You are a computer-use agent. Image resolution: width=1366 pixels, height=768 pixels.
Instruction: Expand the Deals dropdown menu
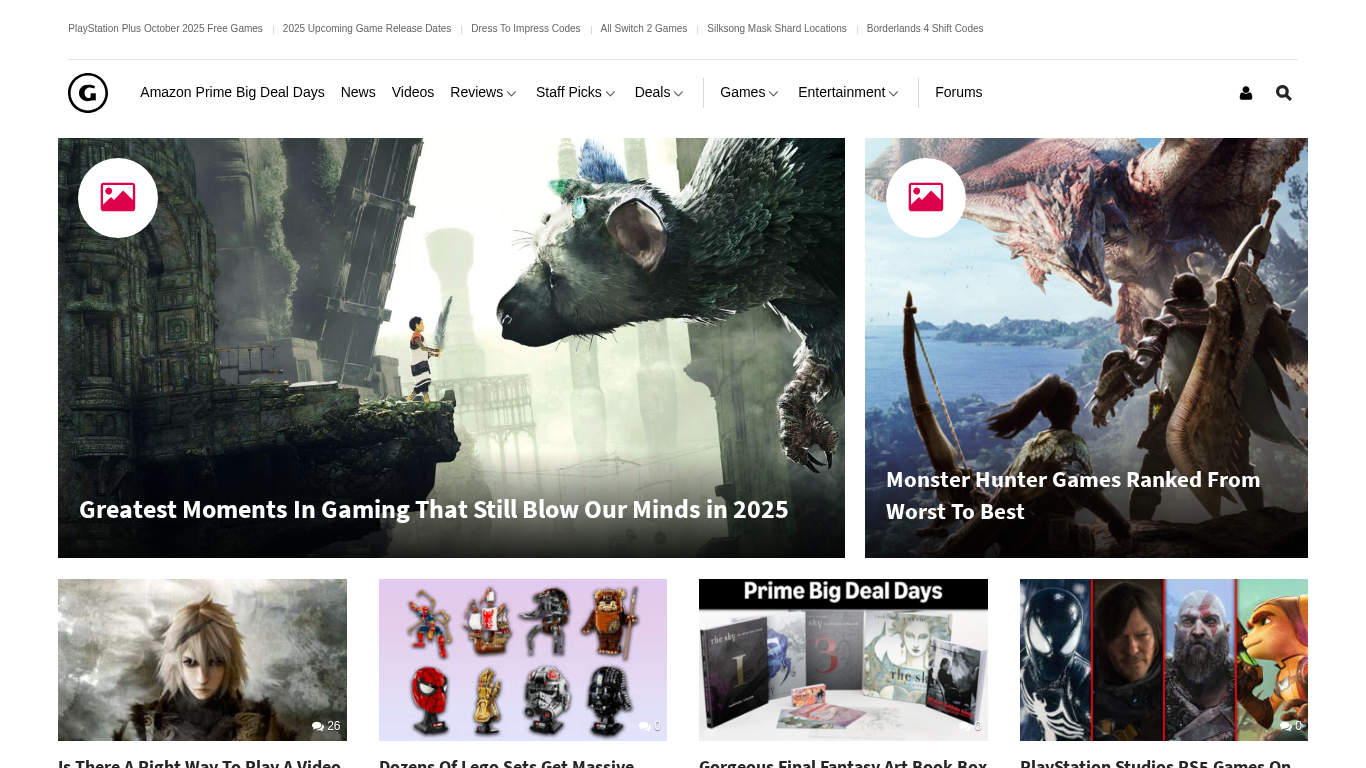659,92
